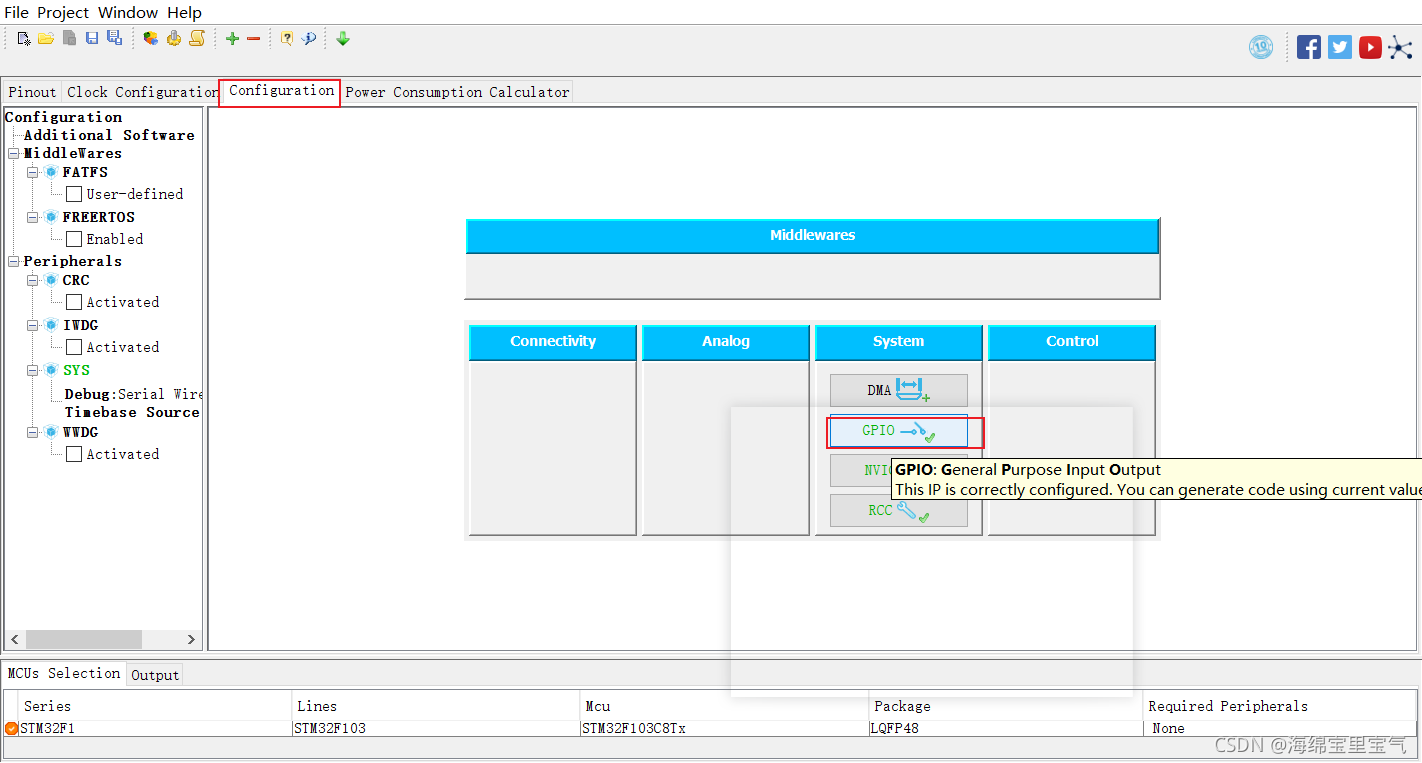Open the Twitter link icon
The width and height of the screenshot is (1422, 763).
[1340, 47]
